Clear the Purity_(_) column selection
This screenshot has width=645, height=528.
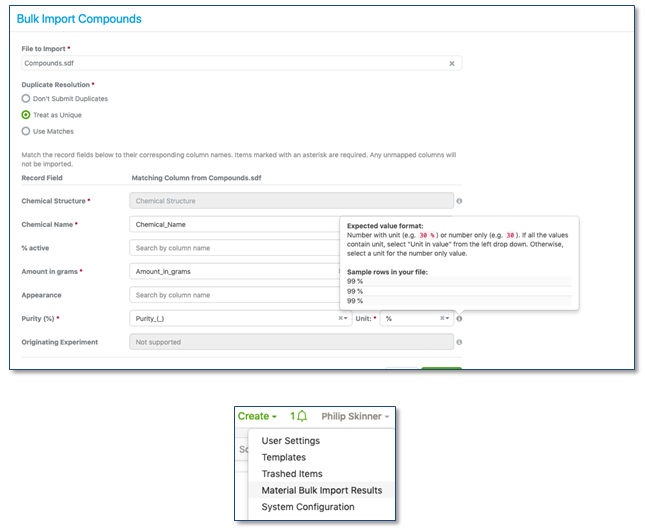[x=340, y=319]
